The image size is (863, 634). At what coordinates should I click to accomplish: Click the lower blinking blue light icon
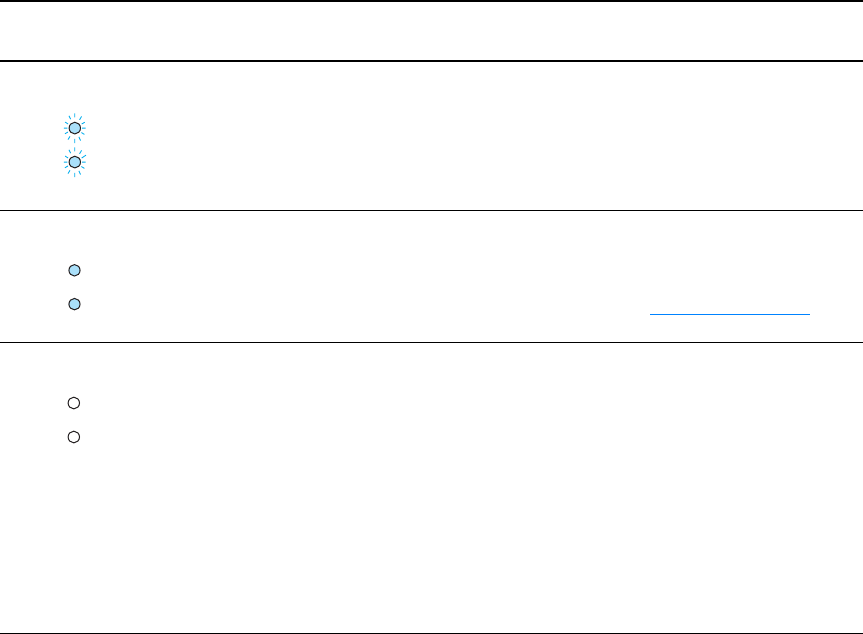click(74, 161)
